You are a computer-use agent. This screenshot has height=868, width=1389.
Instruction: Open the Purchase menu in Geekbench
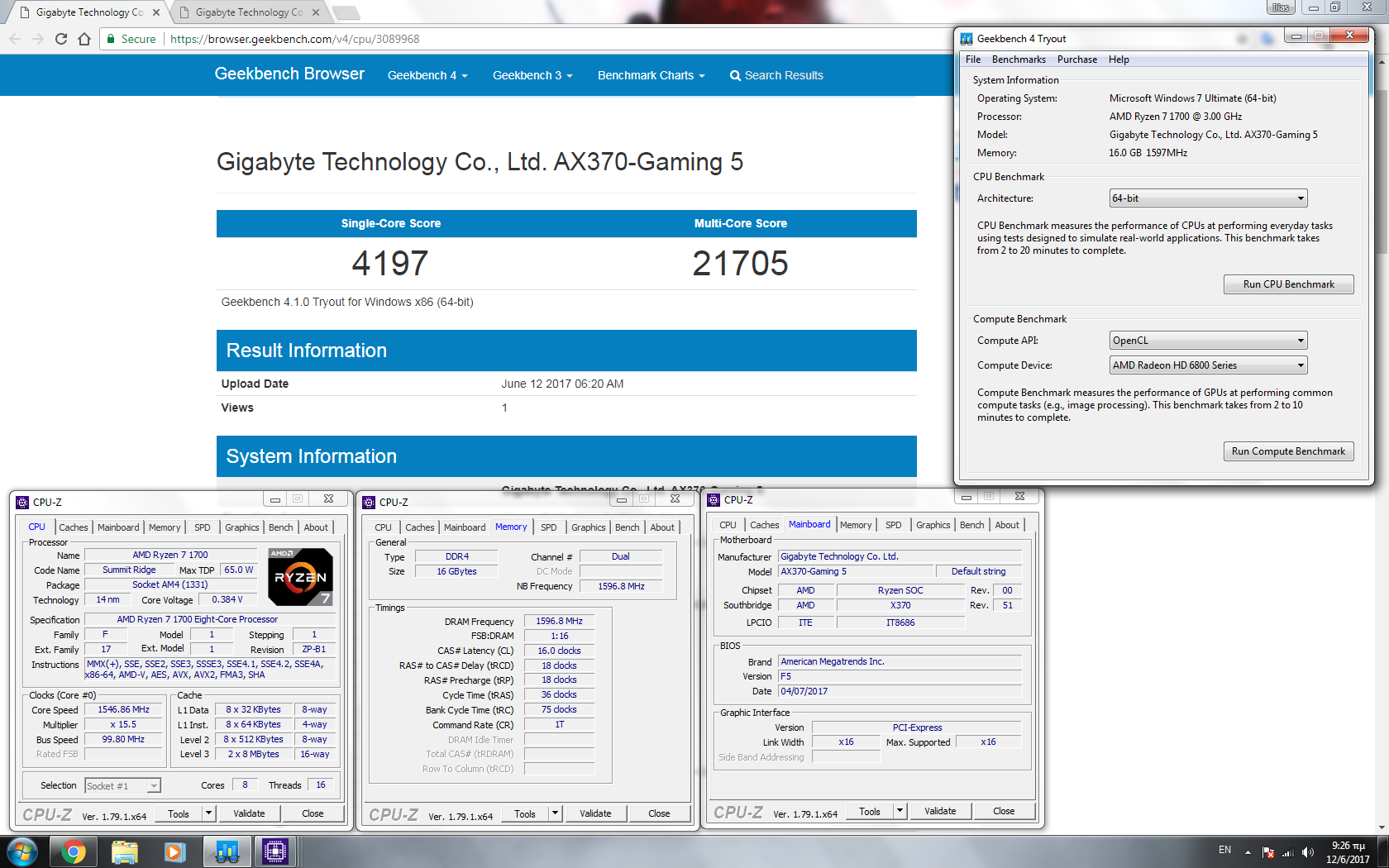(x=1077, y=60)
